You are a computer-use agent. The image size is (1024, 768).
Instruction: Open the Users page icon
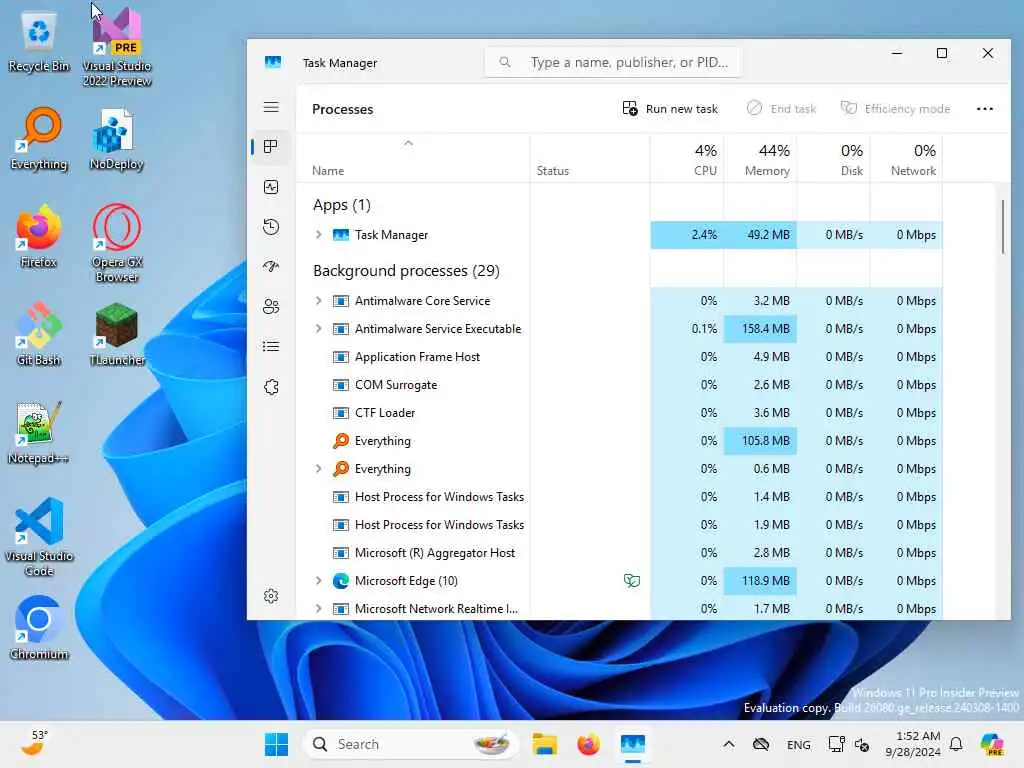(271, 307)
